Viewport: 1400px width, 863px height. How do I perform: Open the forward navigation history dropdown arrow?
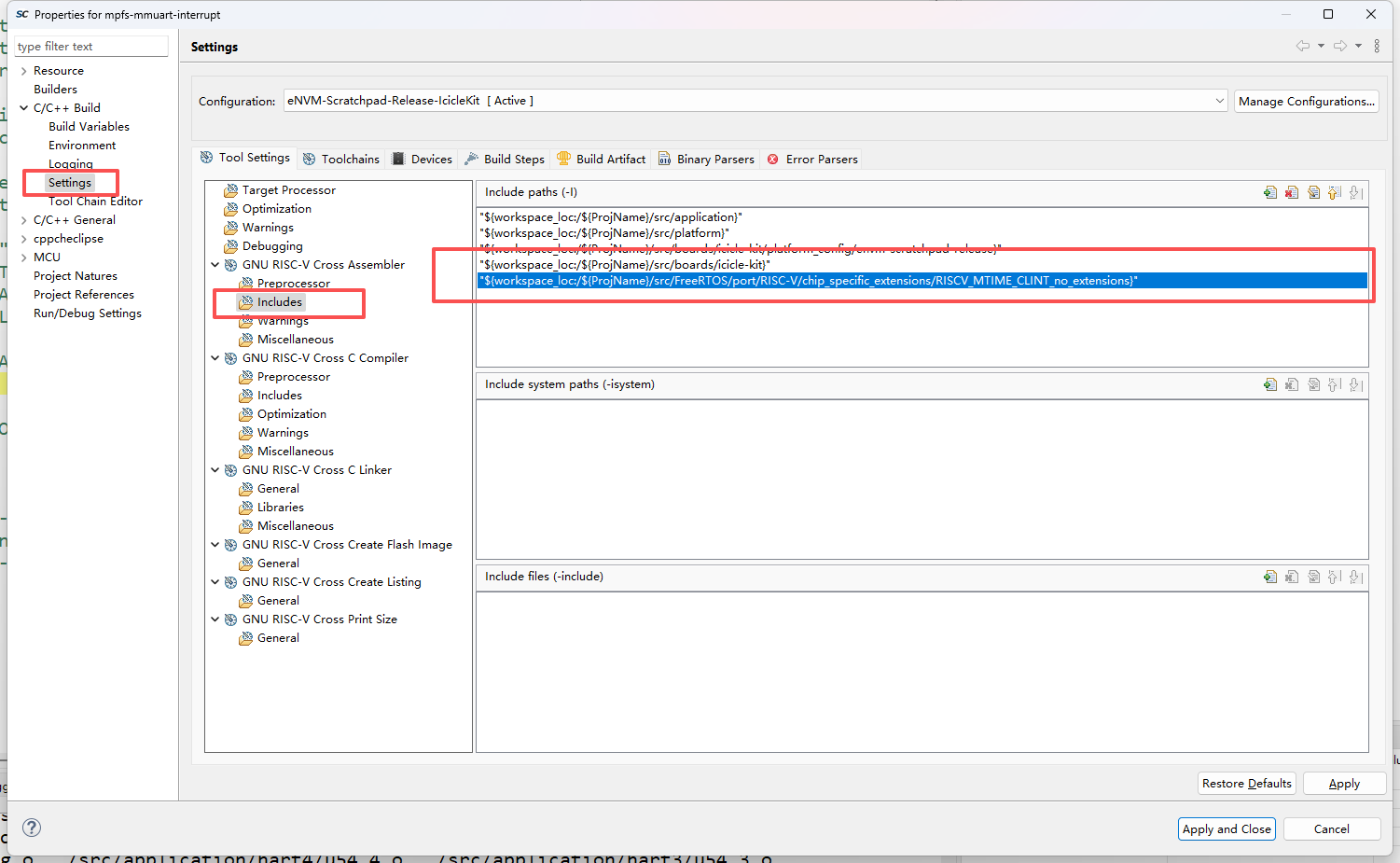[1358, 46]
